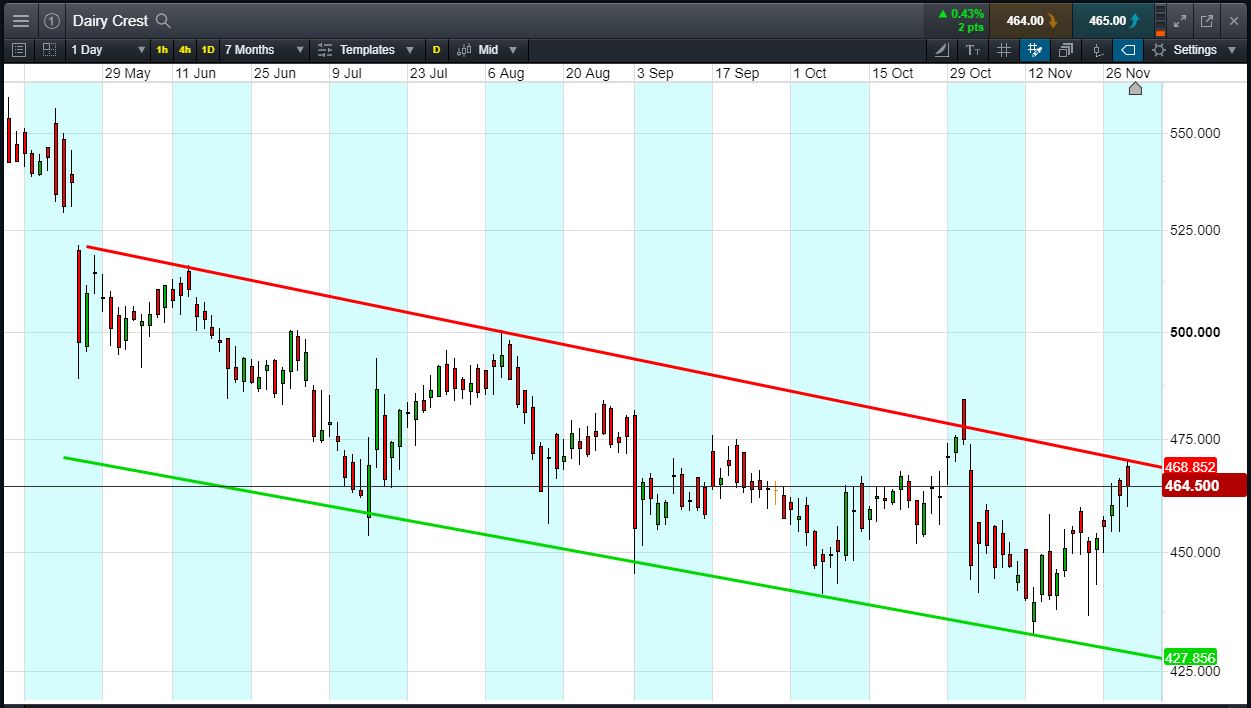Click the 0.43% price change box
The width and height of the screenshot is (1251, 708).
959,20
